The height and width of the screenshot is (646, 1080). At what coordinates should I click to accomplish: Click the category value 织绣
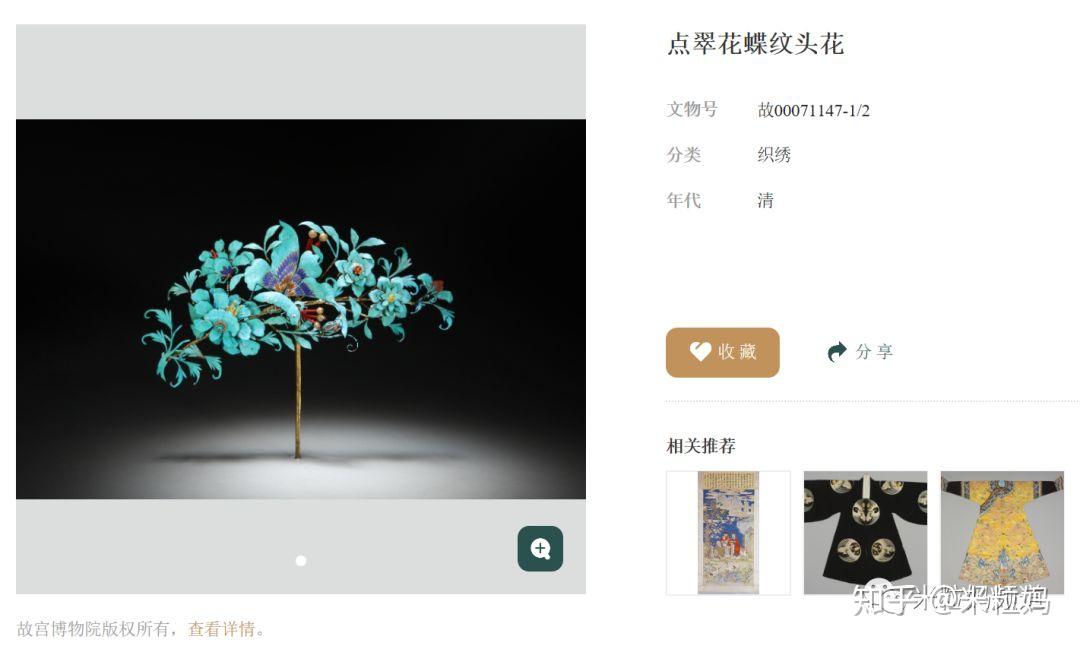coord(774,155)
